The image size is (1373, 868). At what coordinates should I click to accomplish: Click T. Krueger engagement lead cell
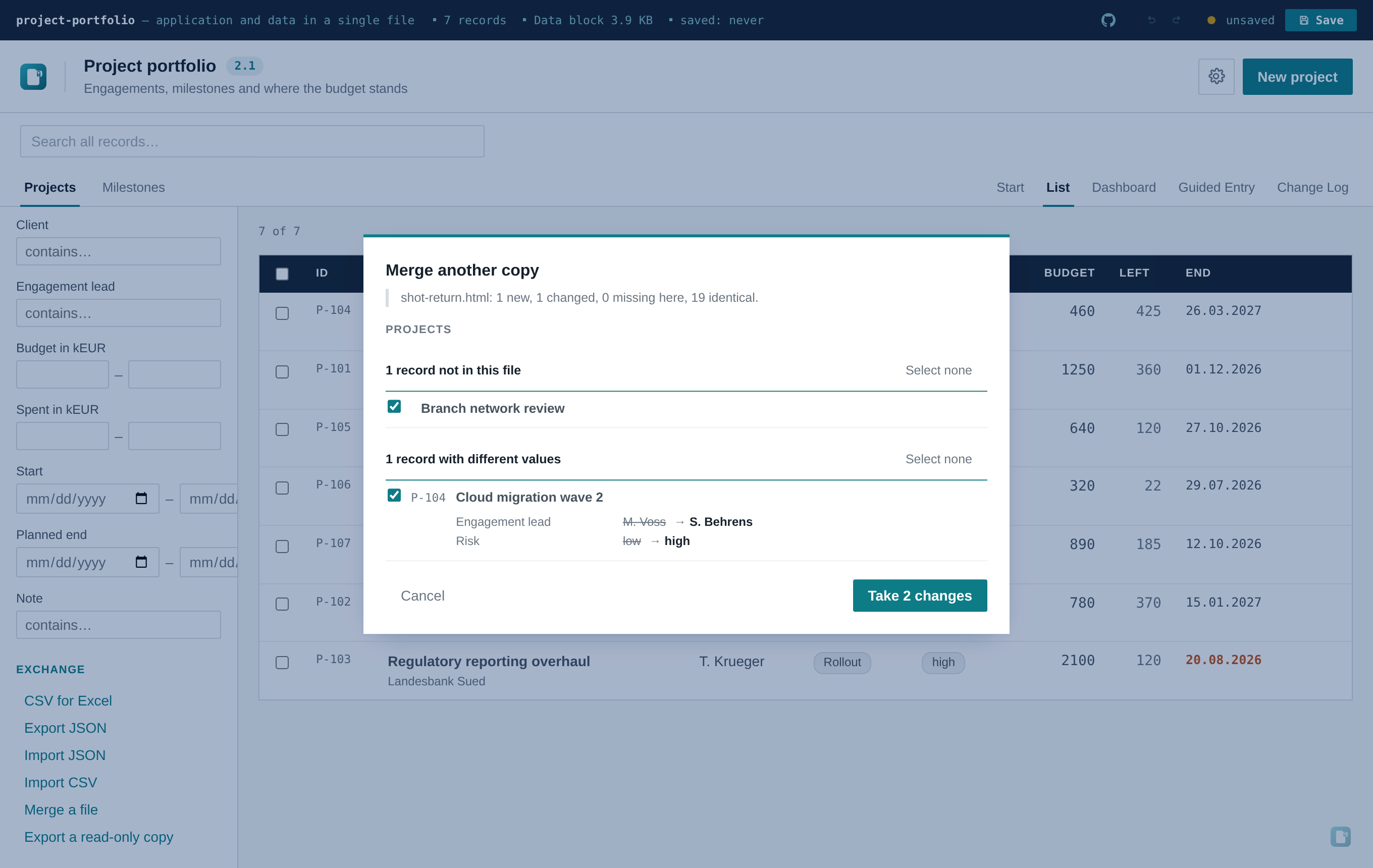(x=731, y=661)
